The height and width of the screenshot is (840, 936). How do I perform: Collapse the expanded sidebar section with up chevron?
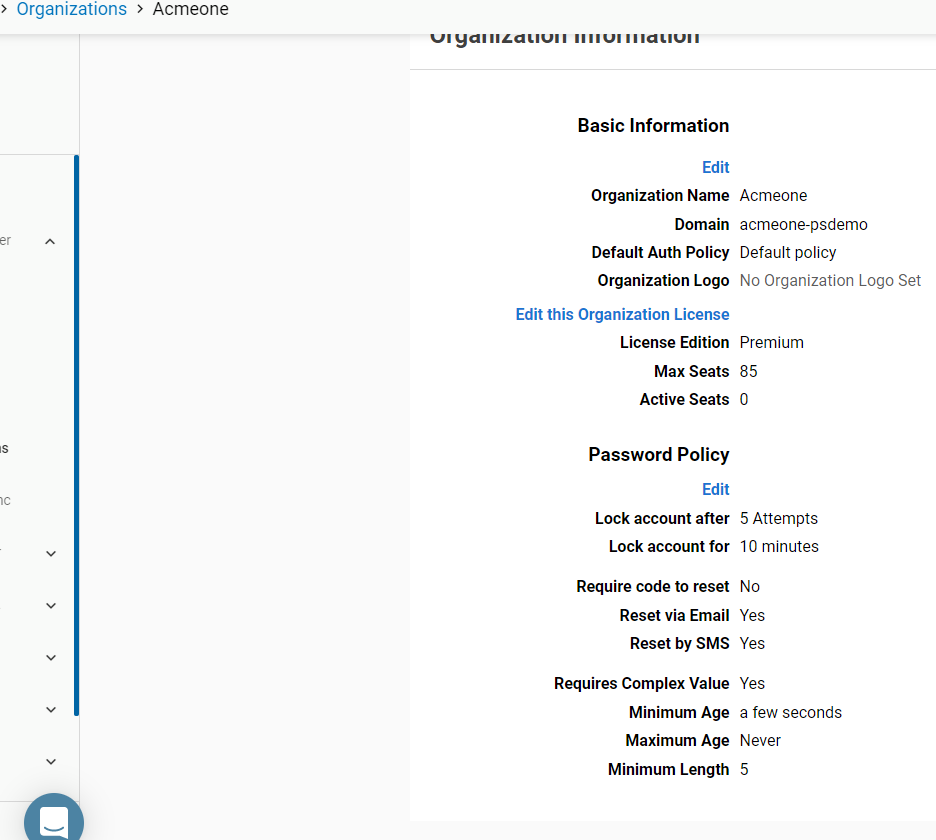click(x=50, y=241)
